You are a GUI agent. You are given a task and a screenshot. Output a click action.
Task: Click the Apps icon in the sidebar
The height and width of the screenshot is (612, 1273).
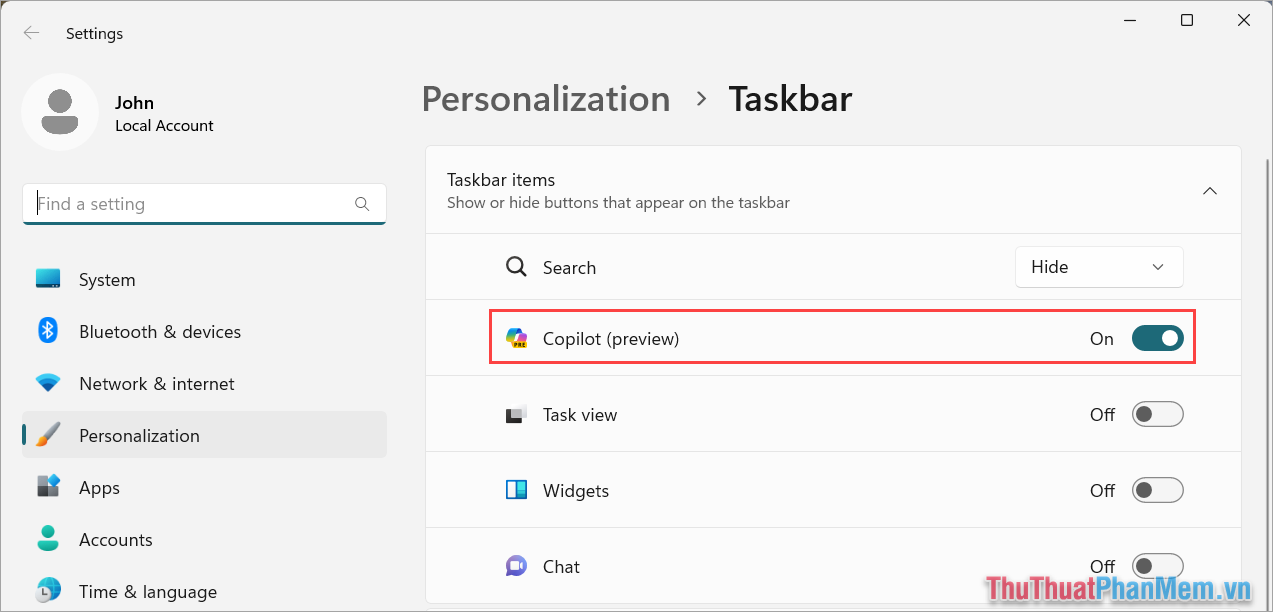click(x=48, y=487)
